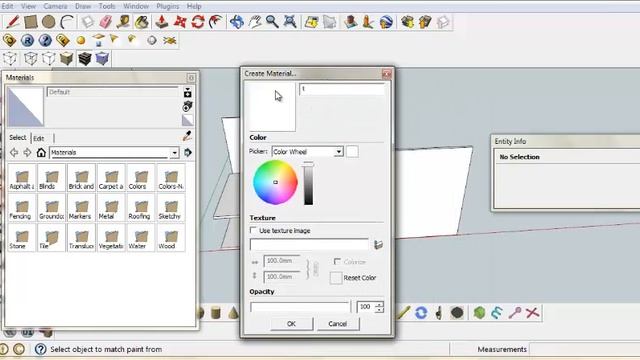The height and width of the screenshot is (360, 640).
Task: Open the Metal materials folder
Action: tap(111, 208)
